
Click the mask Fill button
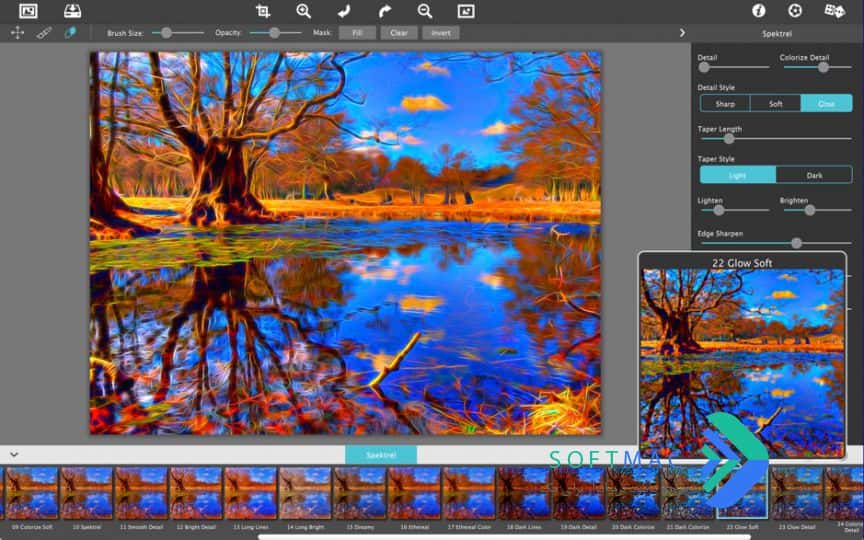357,33
